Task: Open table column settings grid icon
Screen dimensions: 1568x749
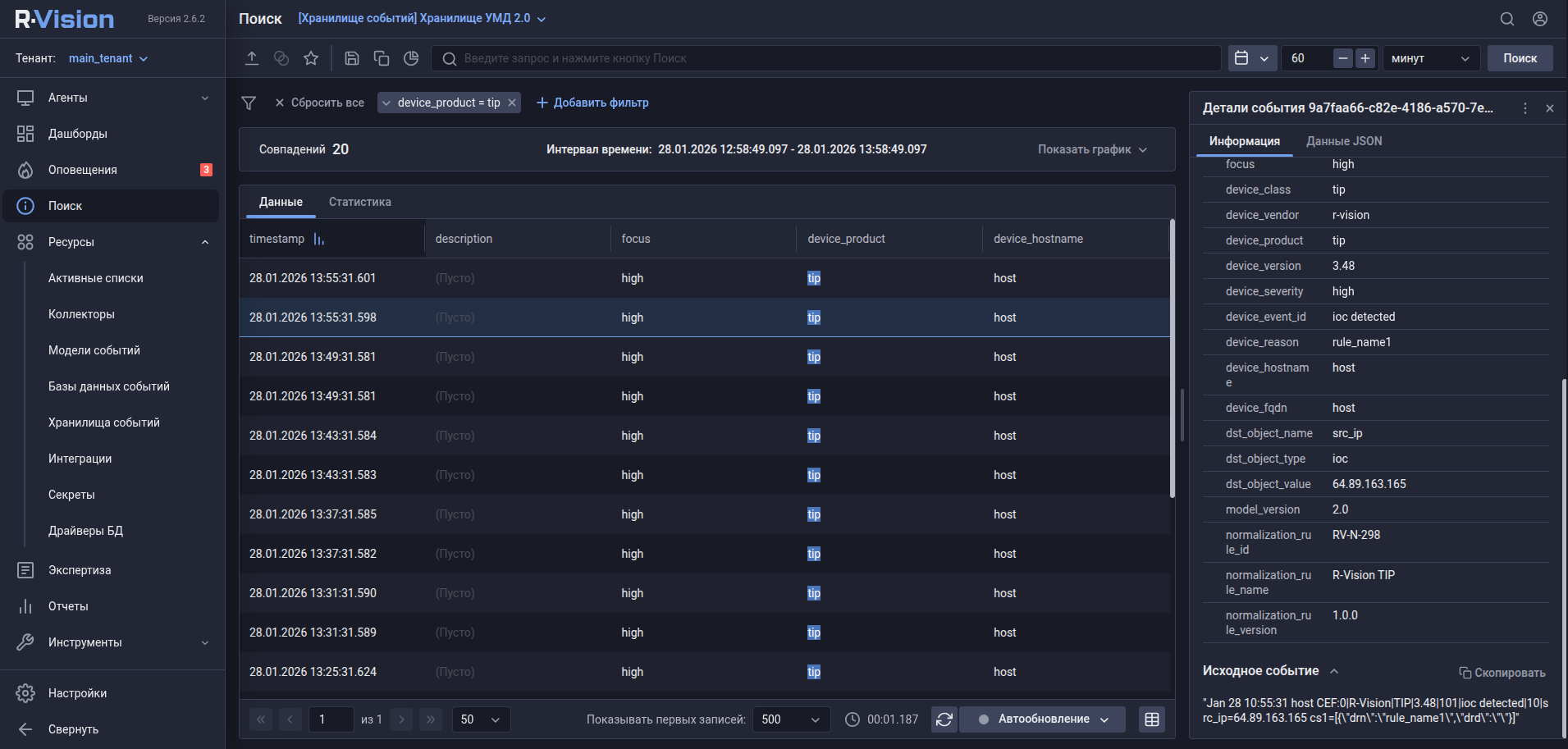Action: [x=1152, y=719]
